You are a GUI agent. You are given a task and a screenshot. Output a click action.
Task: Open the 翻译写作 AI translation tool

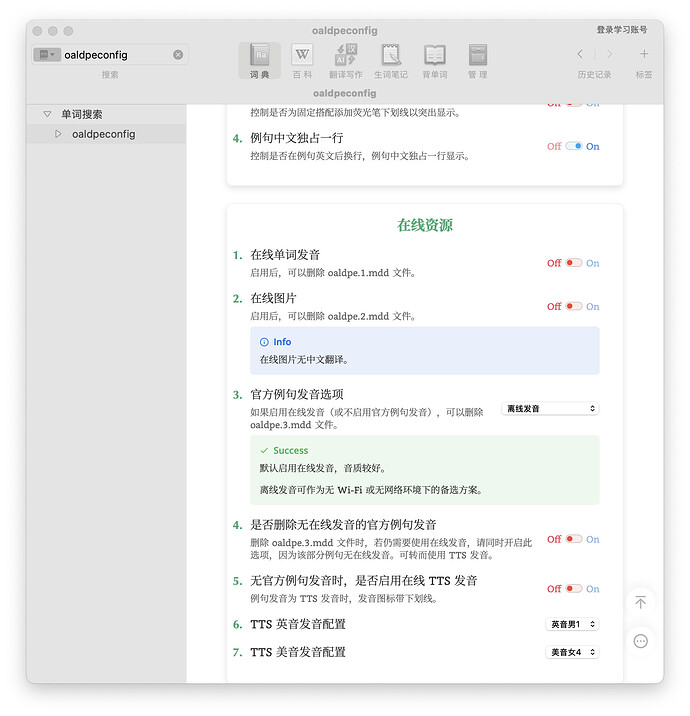(x=346, y=61)
